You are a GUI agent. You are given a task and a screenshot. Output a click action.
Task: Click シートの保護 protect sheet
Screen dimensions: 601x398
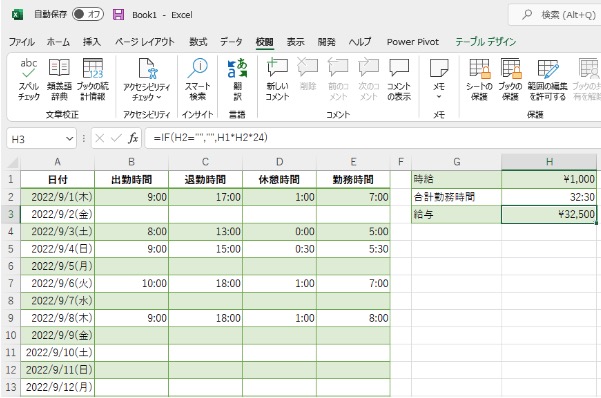tap(479, 80)
